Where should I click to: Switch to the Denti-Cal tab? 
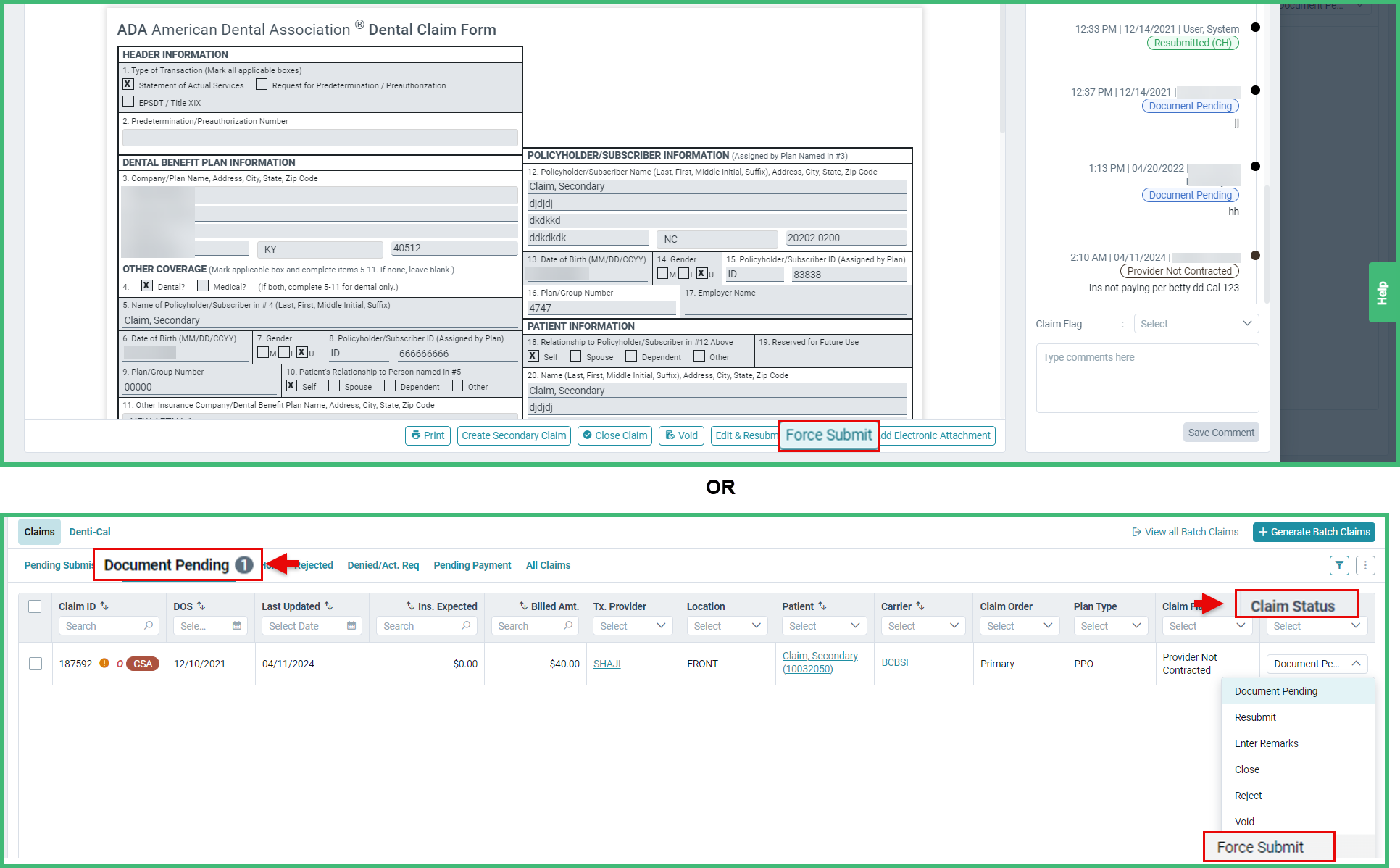click(89, 531)
